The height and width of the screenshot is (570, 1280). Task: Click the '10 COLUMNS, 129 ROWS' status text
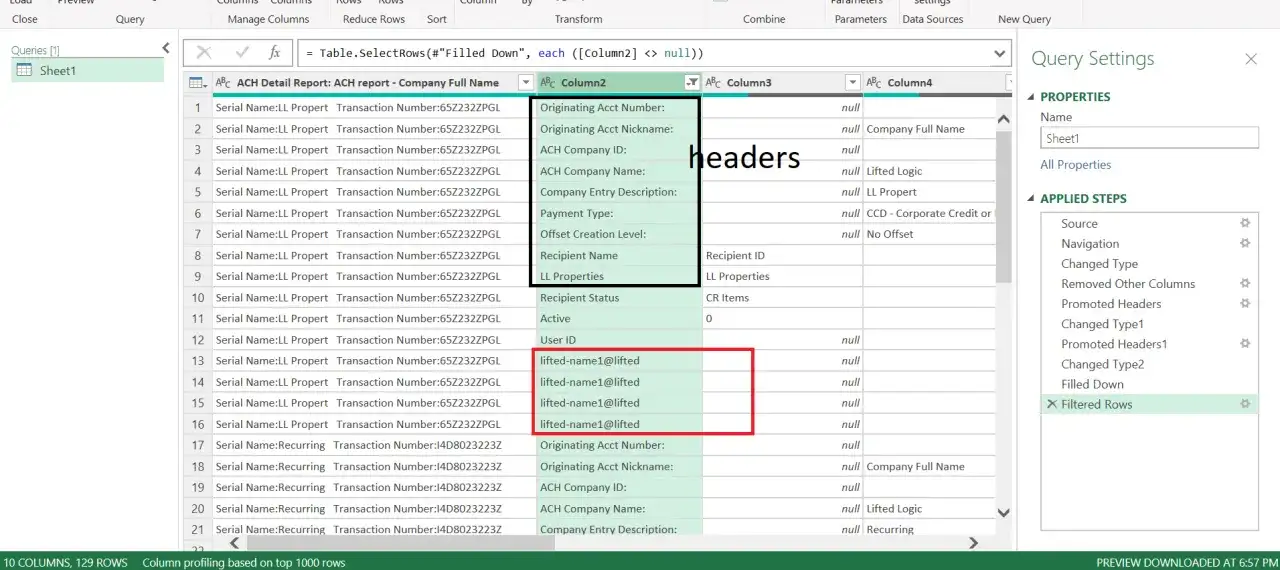click(66, 562)
